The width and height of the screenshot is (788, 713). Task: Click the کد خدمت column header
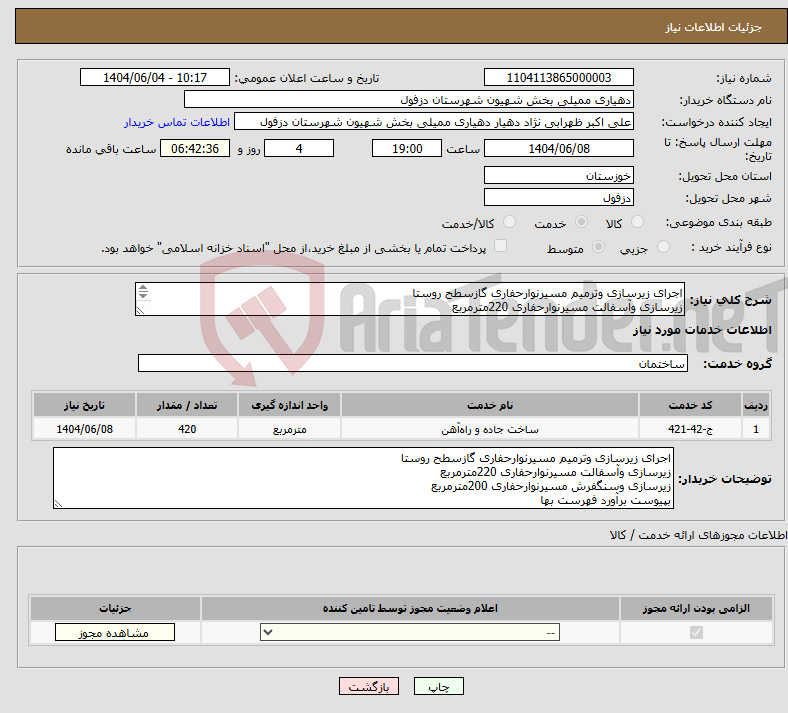691,405
